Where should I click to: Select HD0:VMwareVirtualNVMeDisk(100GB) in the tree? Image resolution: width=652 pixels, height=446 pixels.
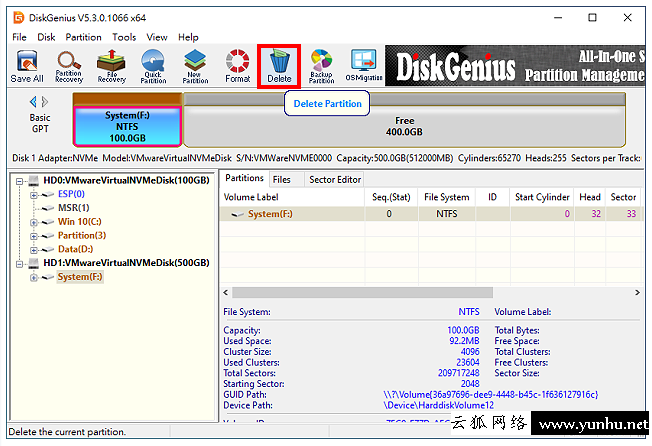point(126,180)
